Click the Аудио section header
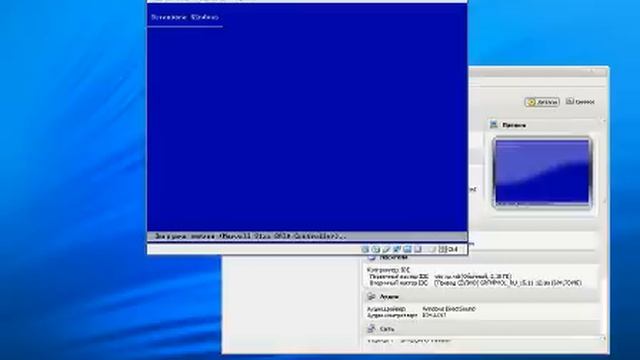This screenshot has height=360, width=640. click(482, 297)
